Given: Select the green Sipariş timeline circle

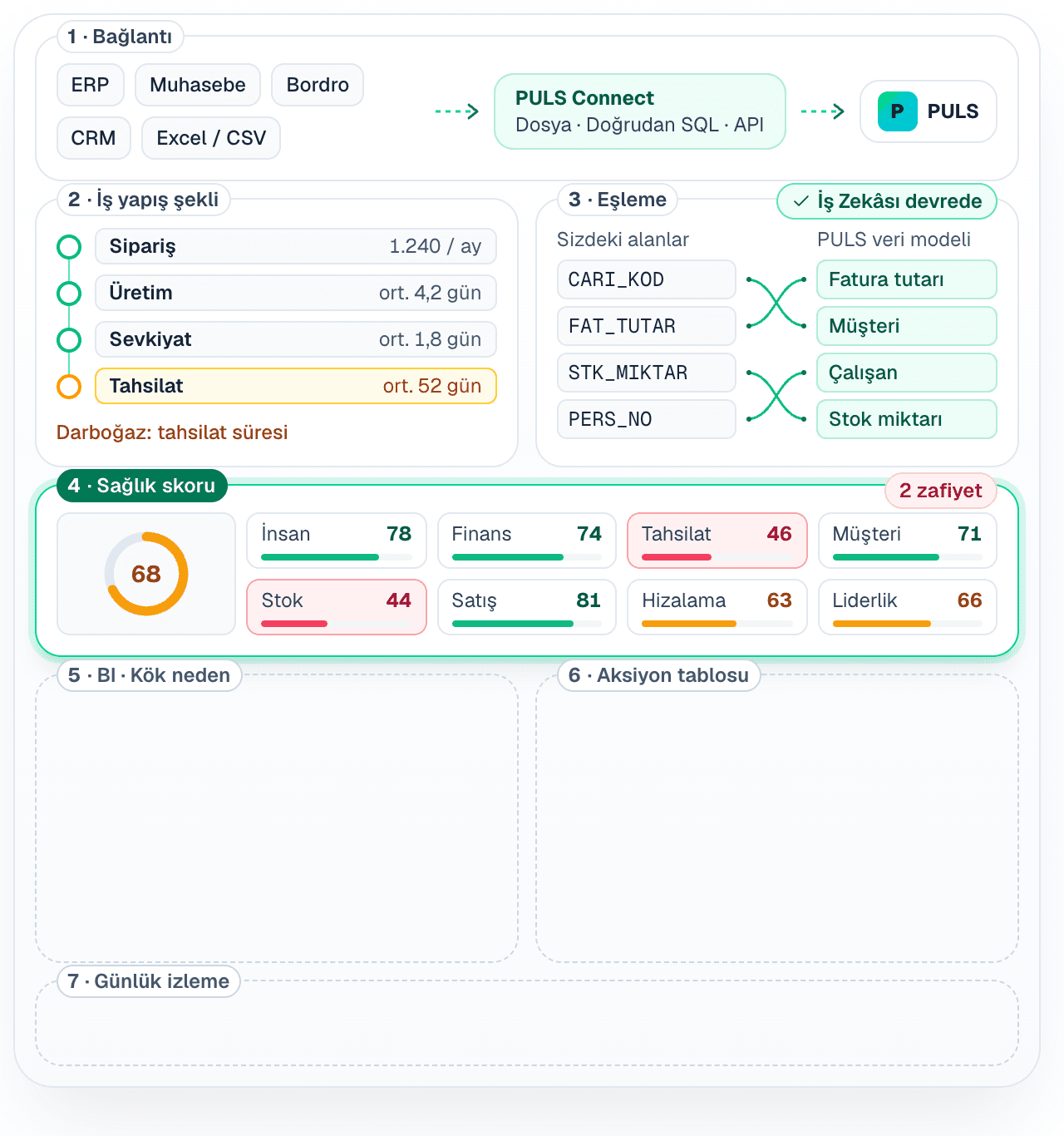Looking at the screenshot, I should coord(69,246).
